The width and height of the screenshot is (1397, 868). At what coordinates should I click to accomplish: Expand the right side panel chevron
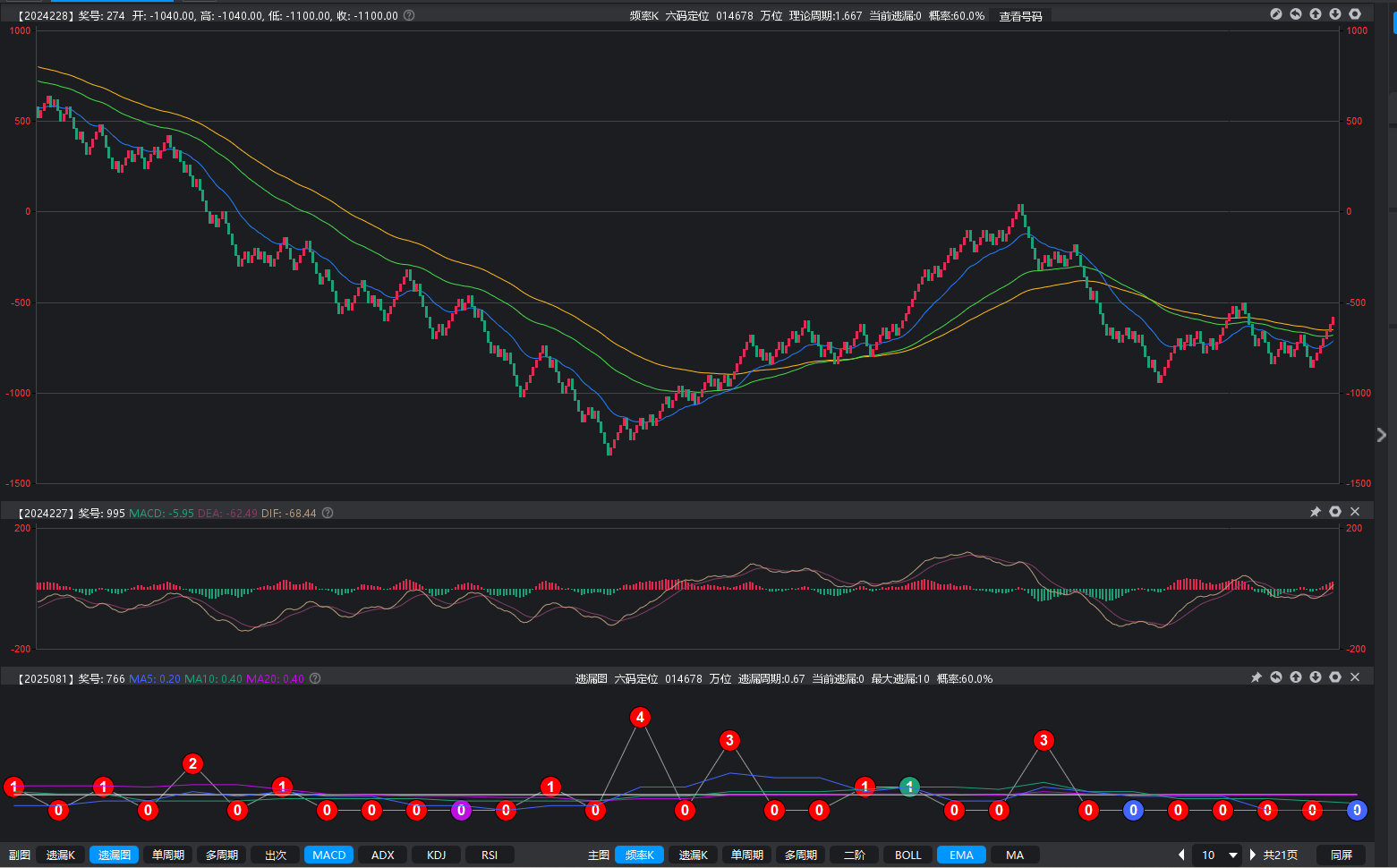coord(1381,435)
